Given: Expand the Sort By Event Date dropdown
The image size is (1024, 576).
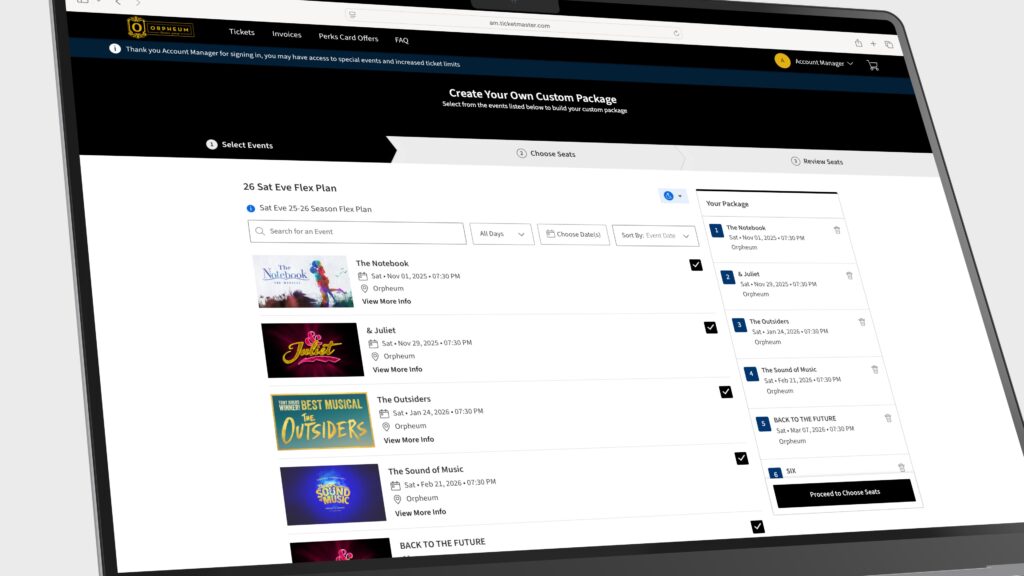Looking at the screenshot, I should pyautogui.click(x=655, y=236).
